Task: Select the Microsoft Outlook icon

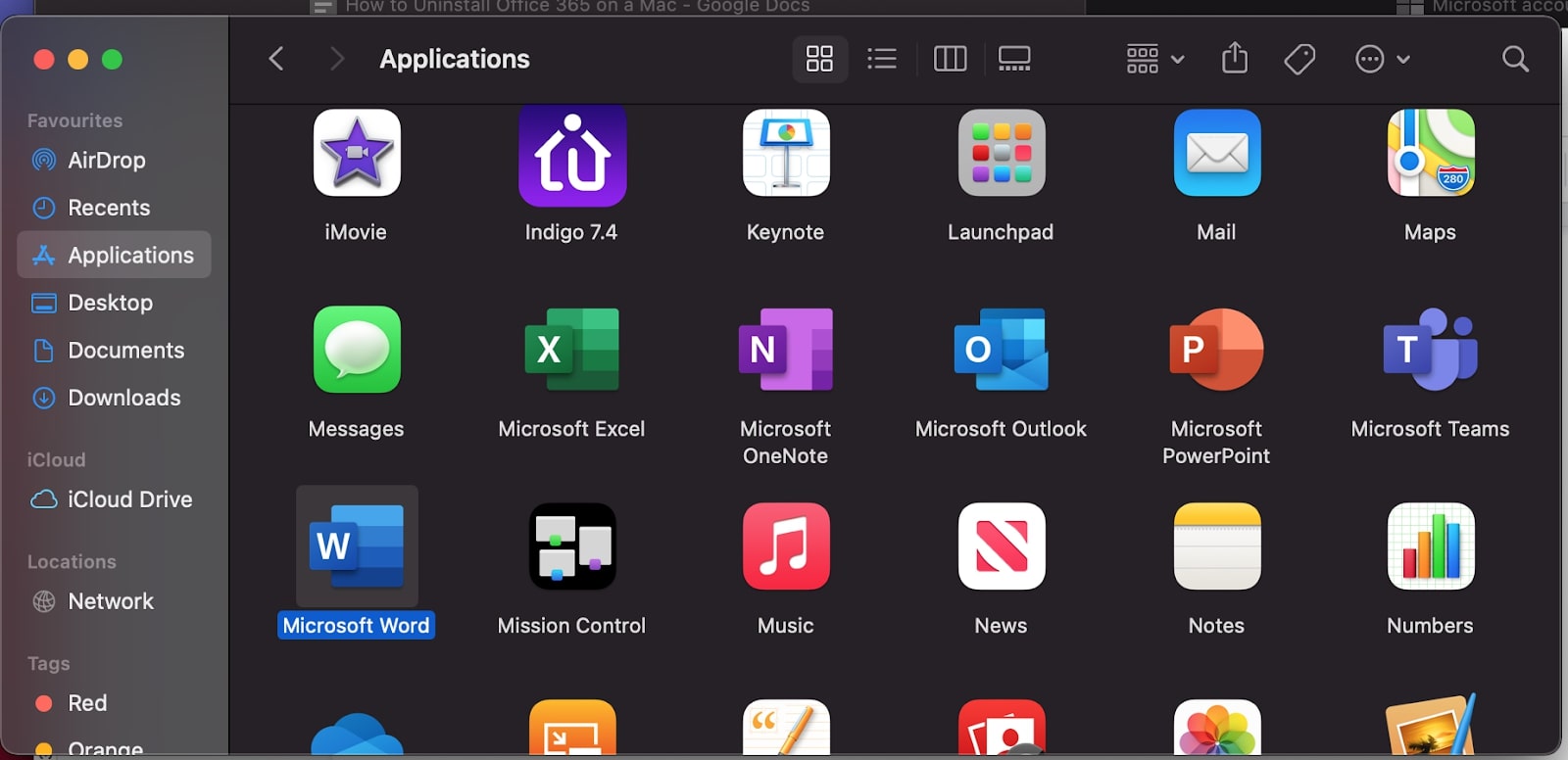Action: click(1002, 350)
